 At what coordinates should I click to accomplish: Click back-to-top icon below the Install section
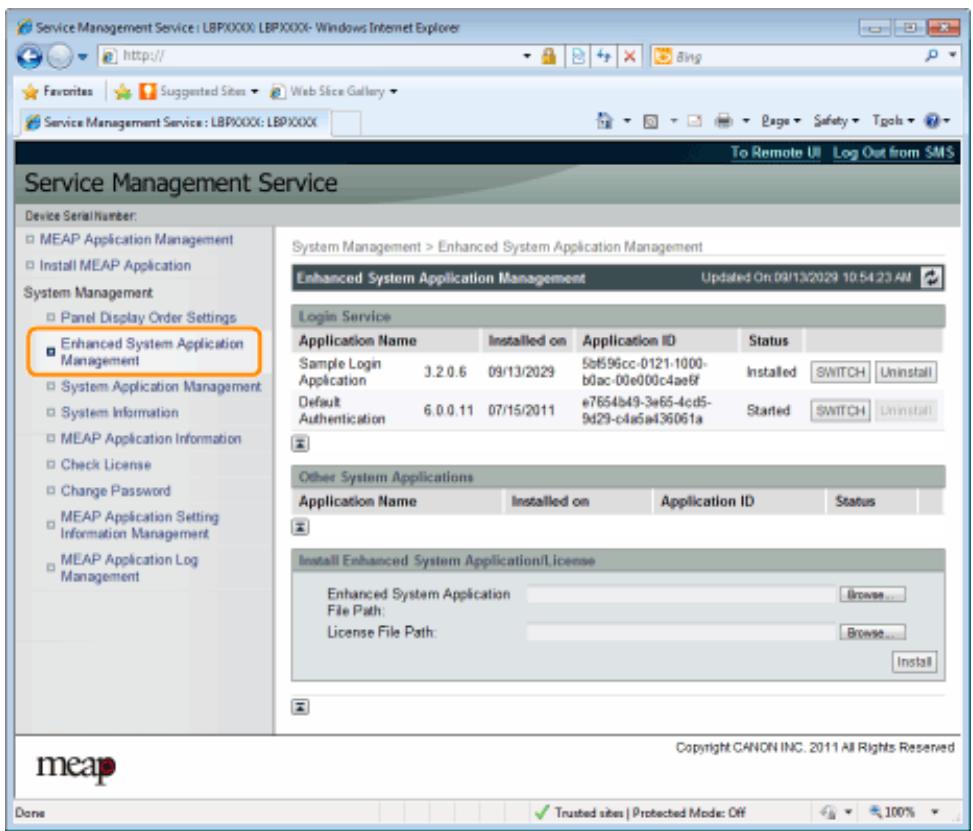(300, 707)
